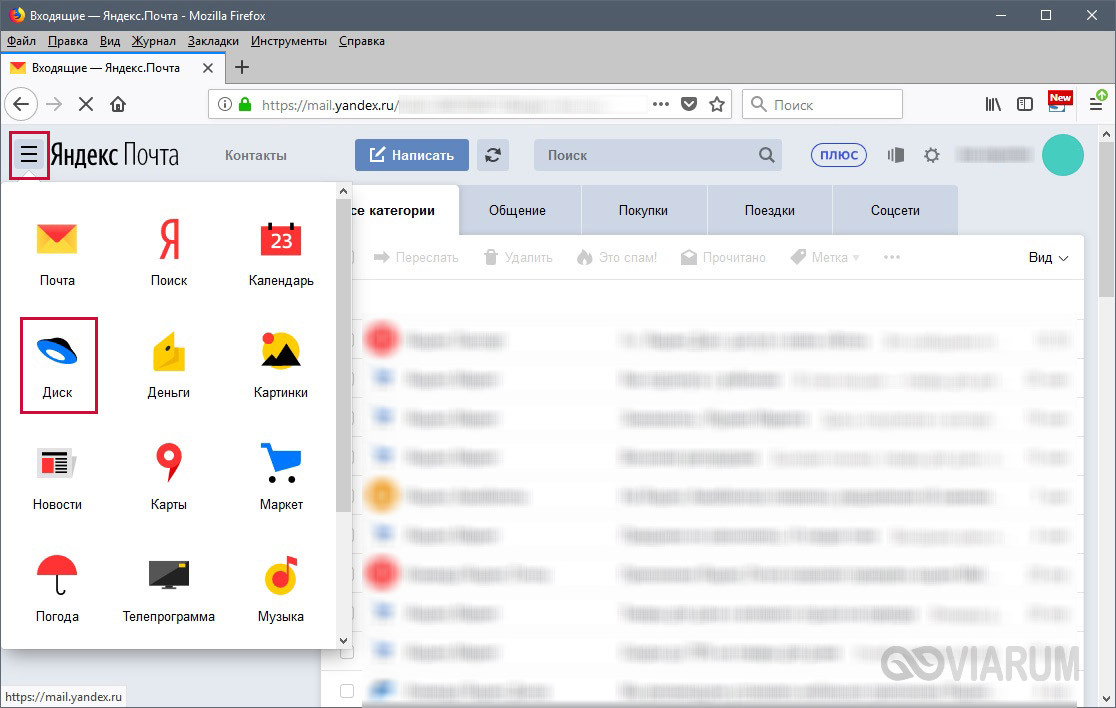Open the Закладки menu
The width and height of the screenshot is (1116, 708).
213,41
